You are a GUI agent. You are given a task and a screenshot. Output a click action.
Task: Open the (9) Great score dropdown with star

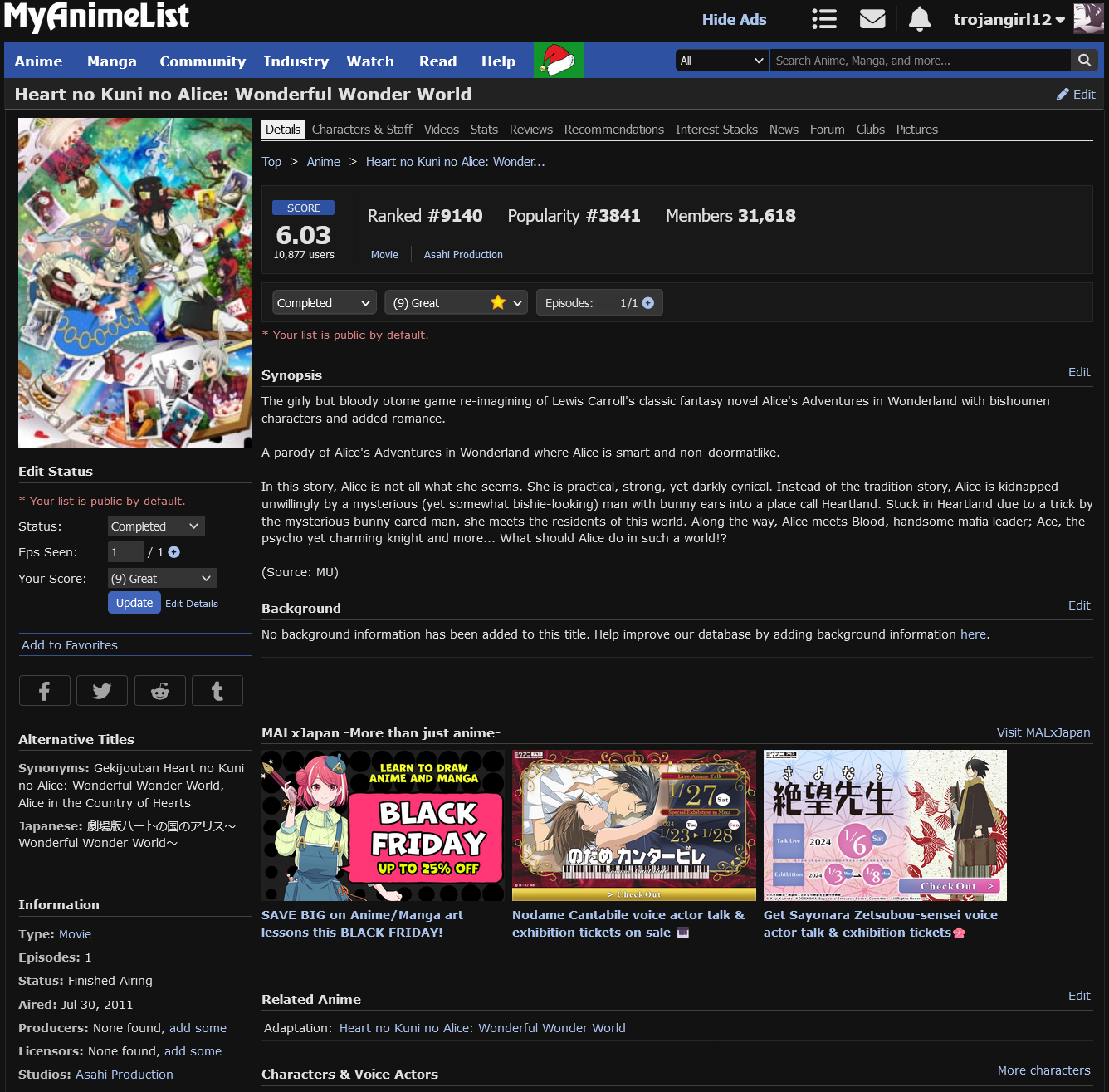456,303
